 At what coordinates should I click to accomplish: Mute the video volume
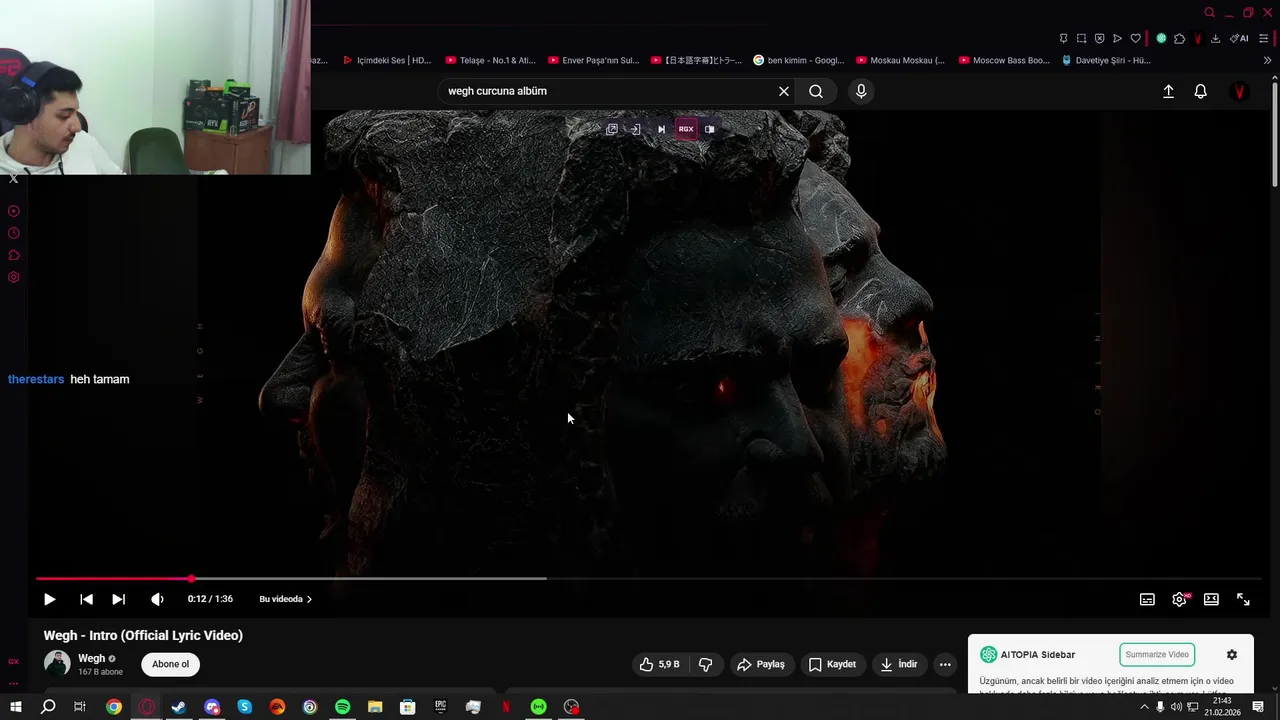157,599
